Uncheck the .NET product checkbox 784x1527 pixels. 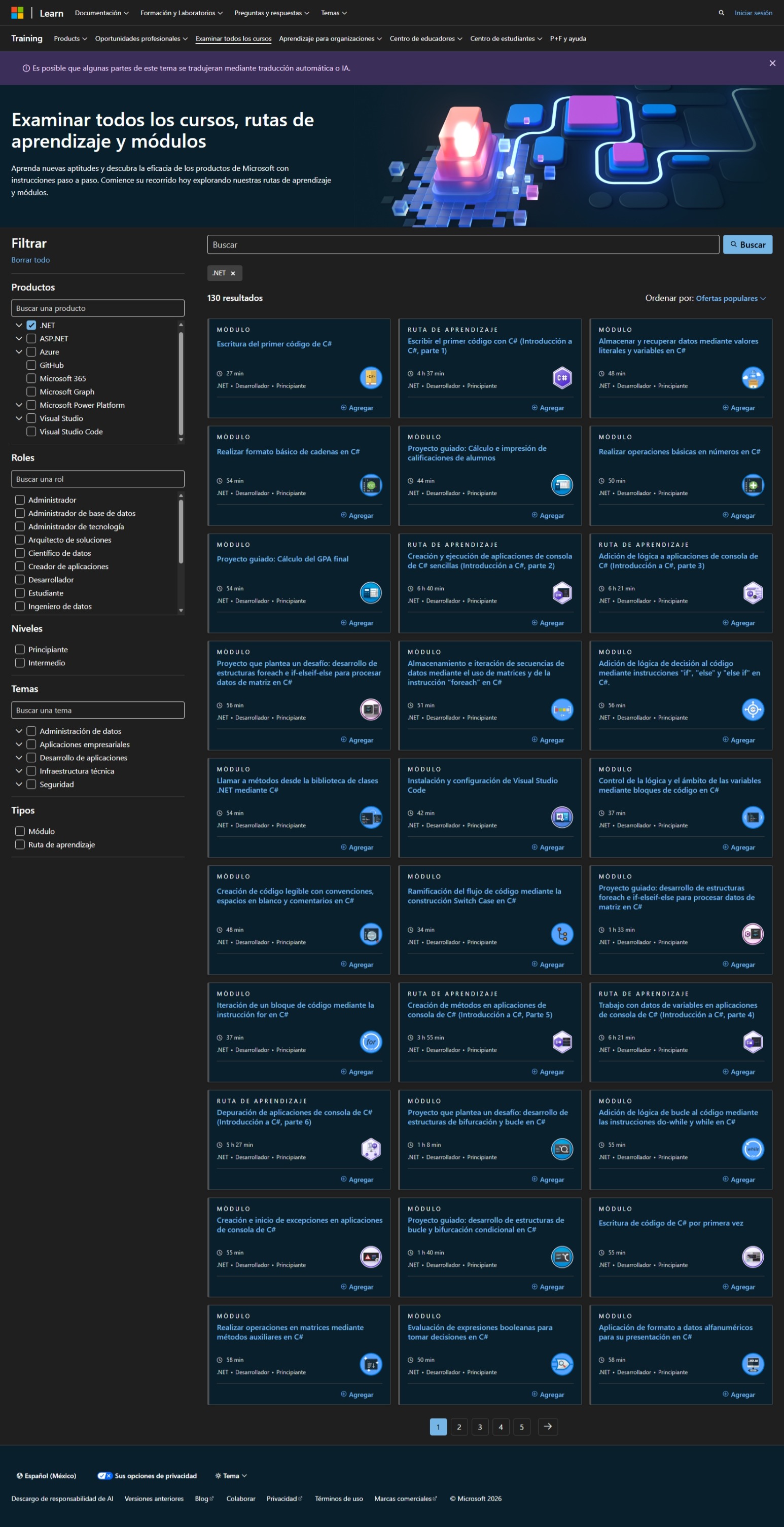coord(31,326)
